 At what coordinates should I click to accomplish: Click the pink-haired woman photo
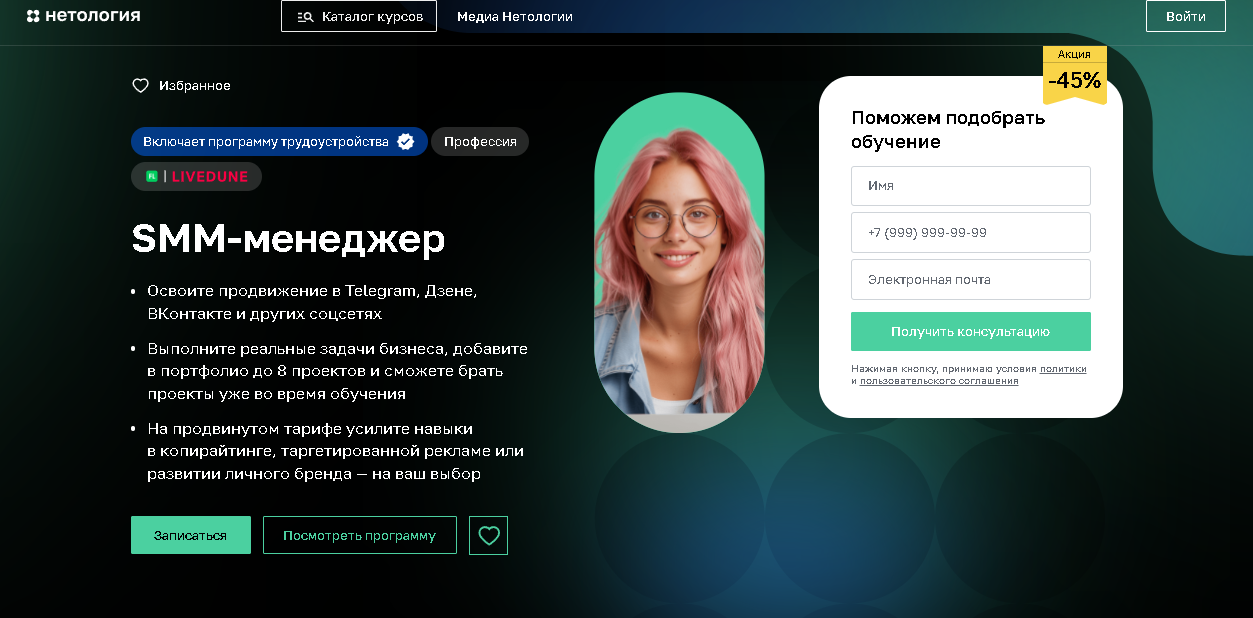pos(679,262)
